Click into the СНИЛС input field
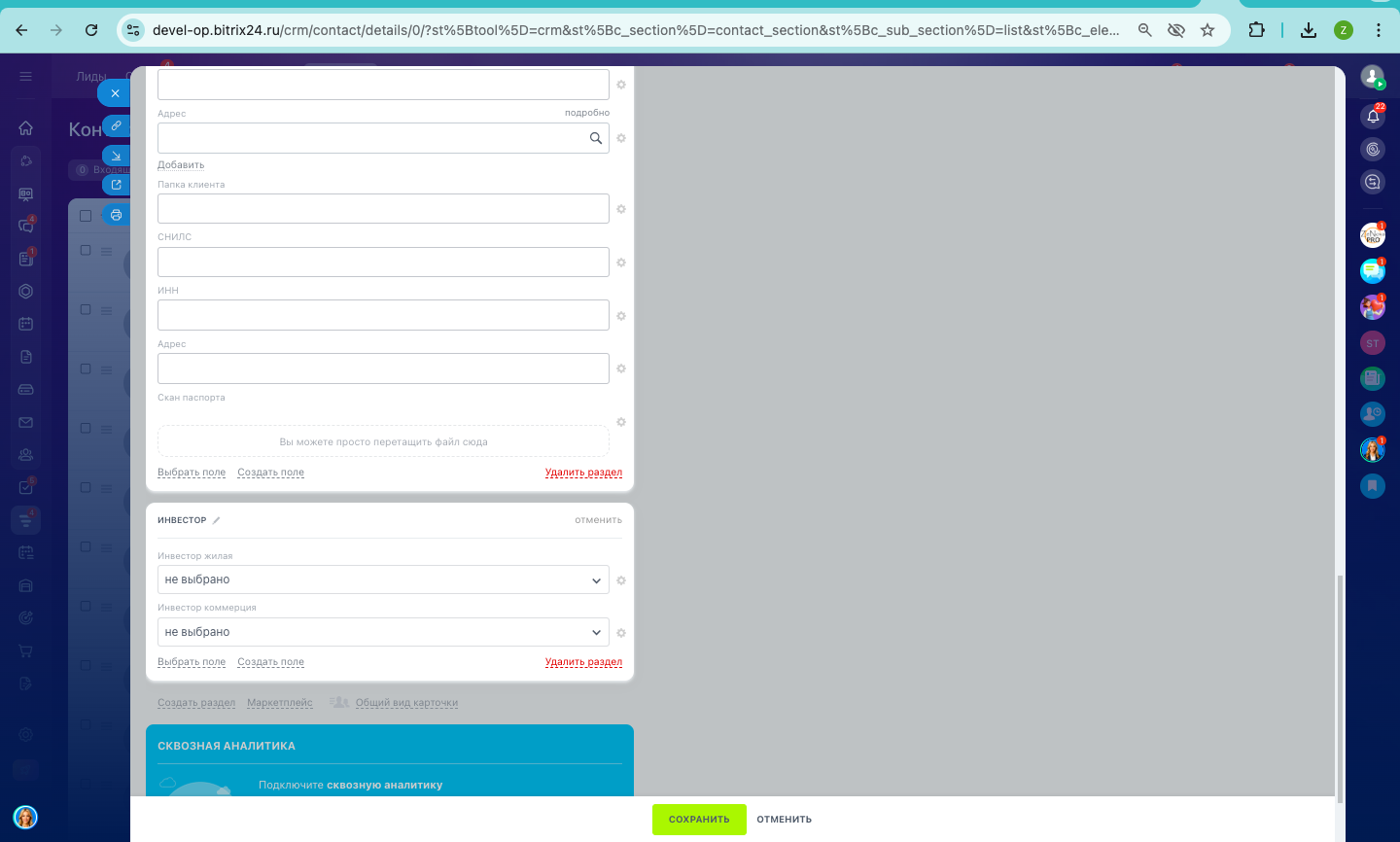 pos(383,262)
